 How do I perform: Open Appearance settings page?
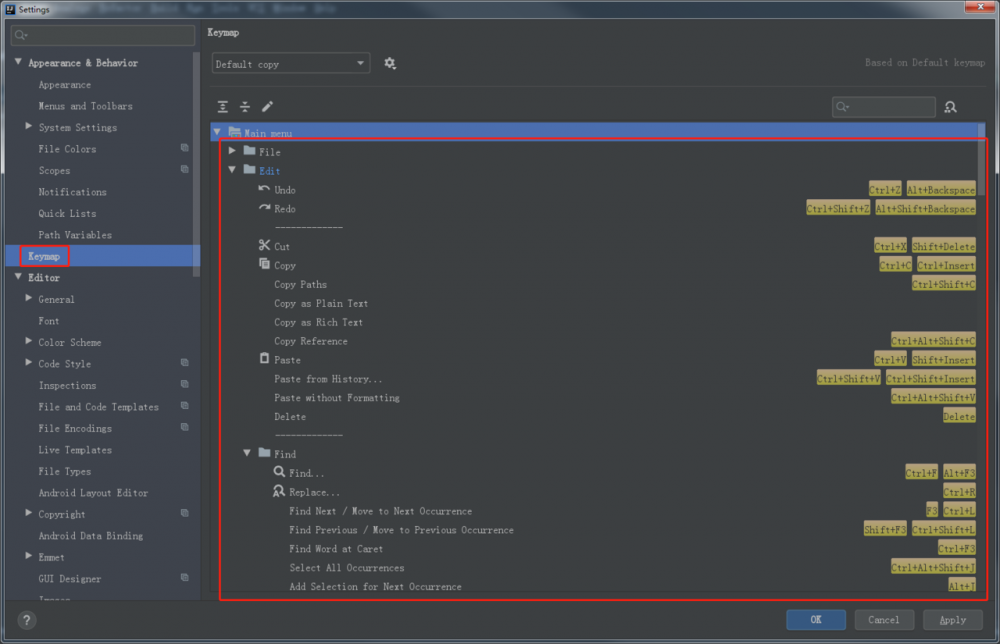pos(64,85)
